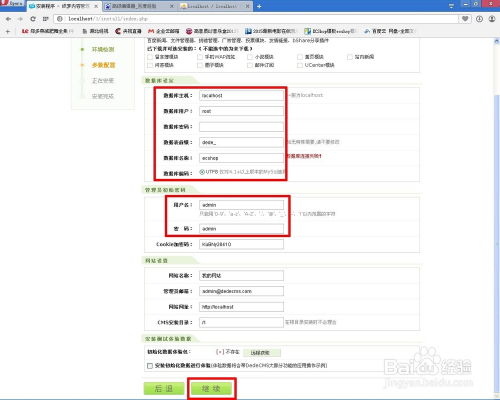
Task: Go back to the previous page
Action: point(9,19)
